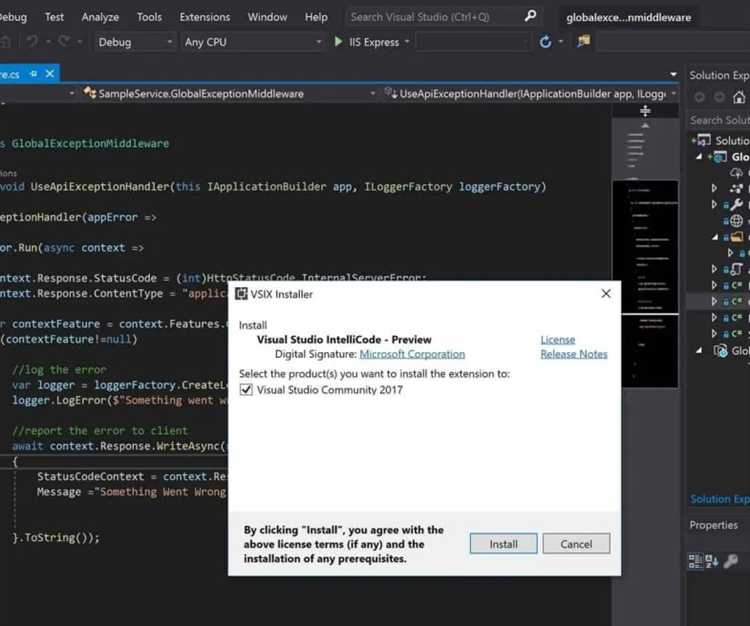
Task: Uncheck Visual Studio Community 2017 checkbox
Action: click(x=246, y=389)
